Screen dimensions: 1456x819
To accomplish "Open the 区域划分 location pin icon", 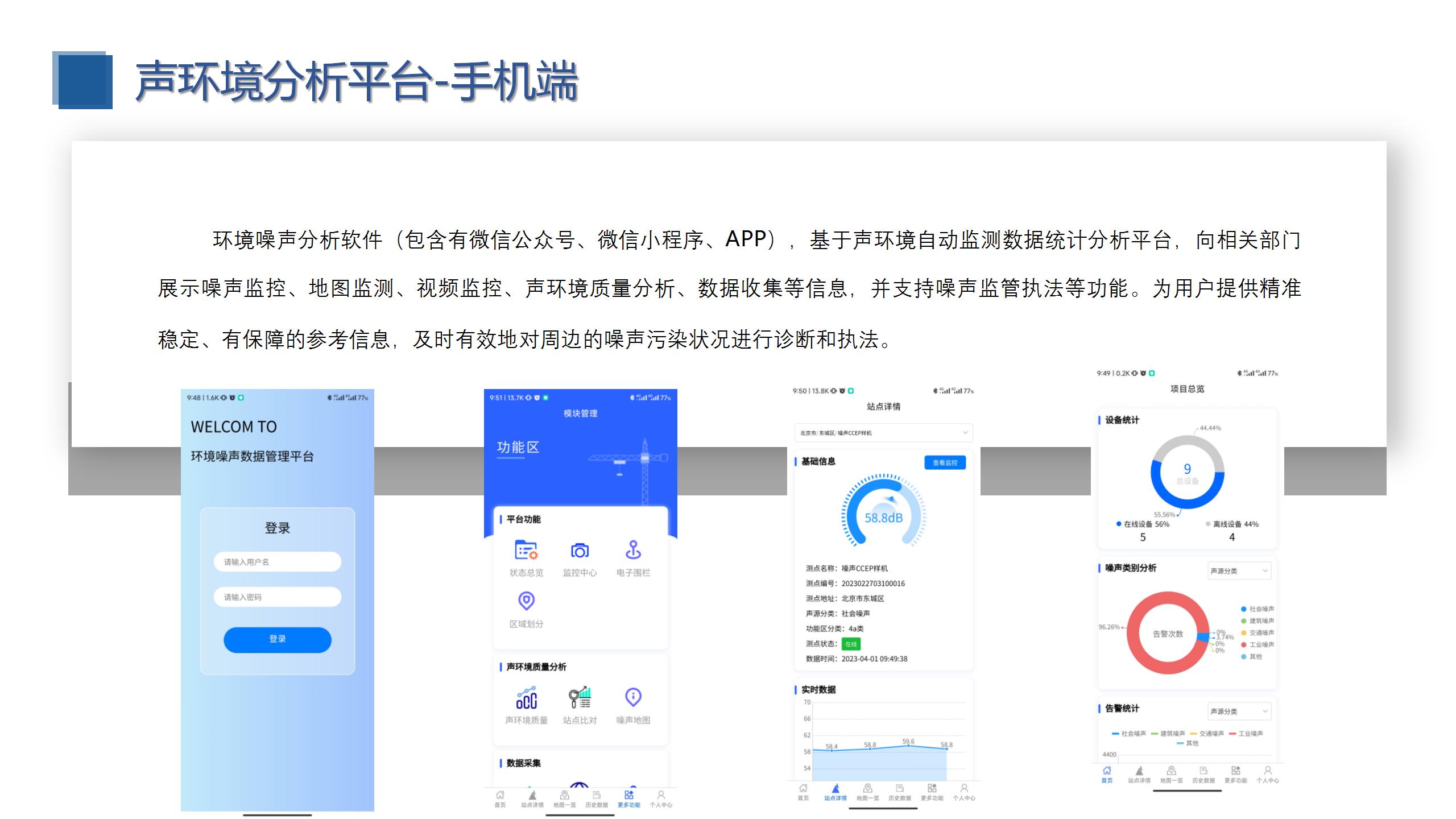I will tap(526, 601).
